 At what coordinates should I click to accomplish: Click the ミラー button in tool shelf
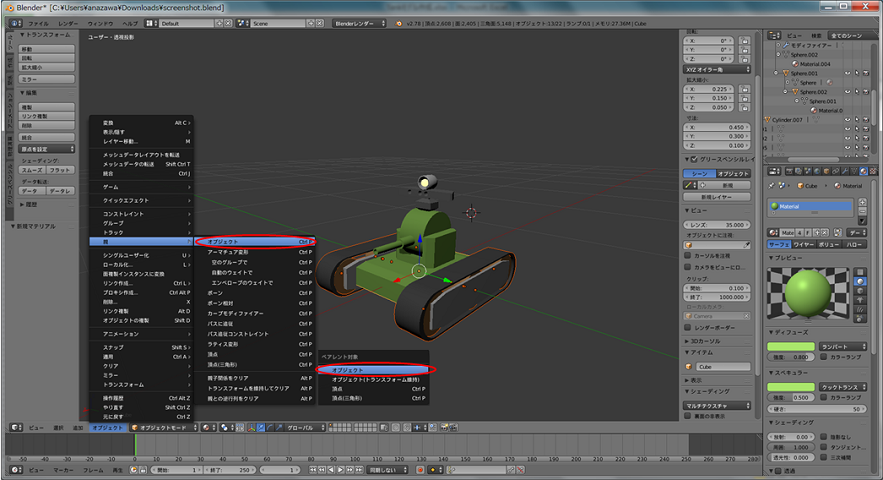47,78
